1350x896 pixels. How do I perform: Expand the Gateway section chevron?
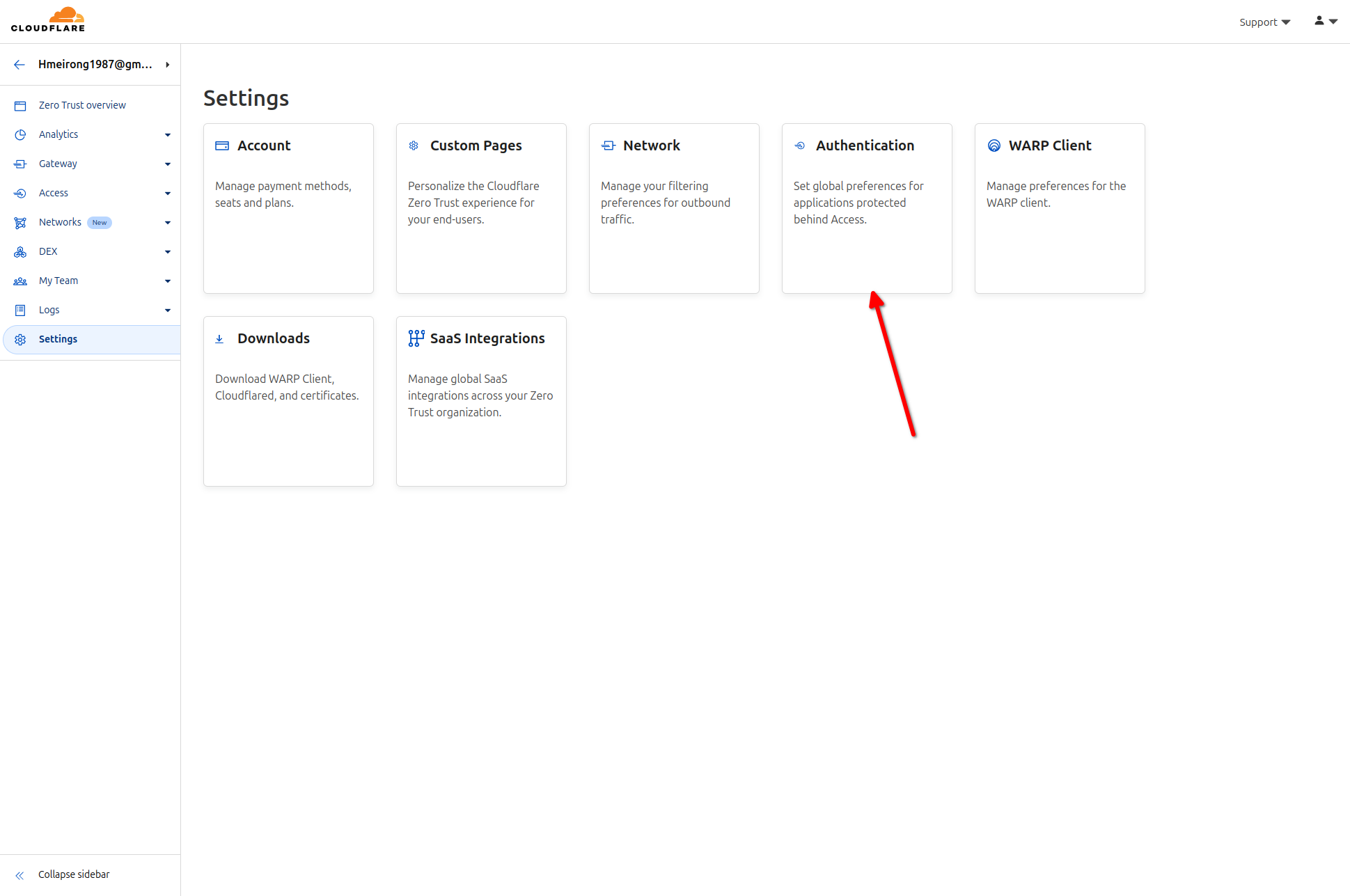168,164
